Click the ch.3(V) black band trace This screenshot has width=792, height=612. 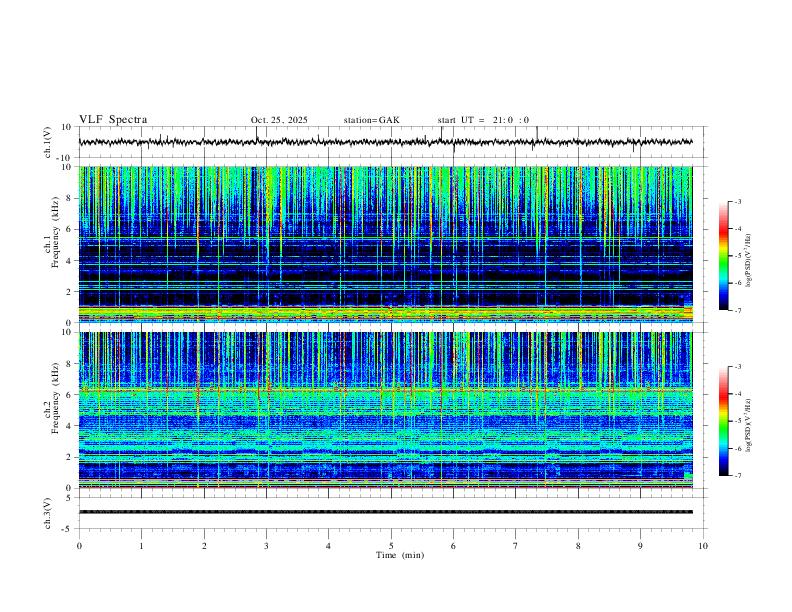386,512
